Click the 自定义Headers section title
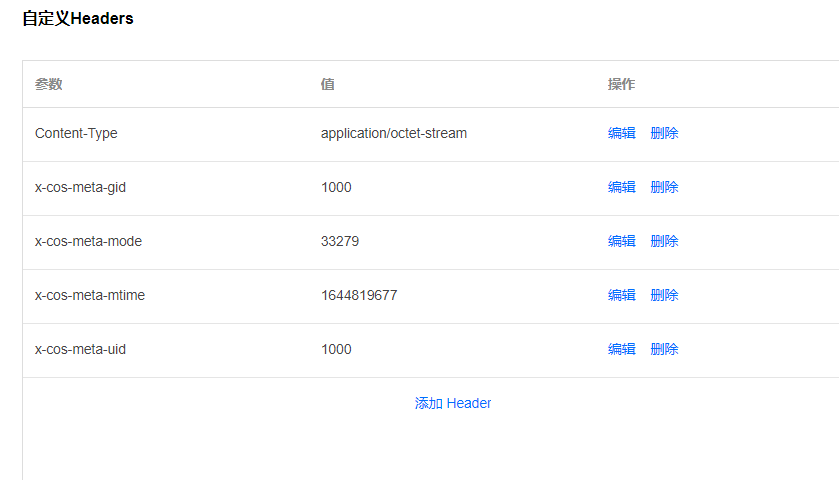Viewport: 839px width, 480px height. pyautogui.click(x=78, y=19)
